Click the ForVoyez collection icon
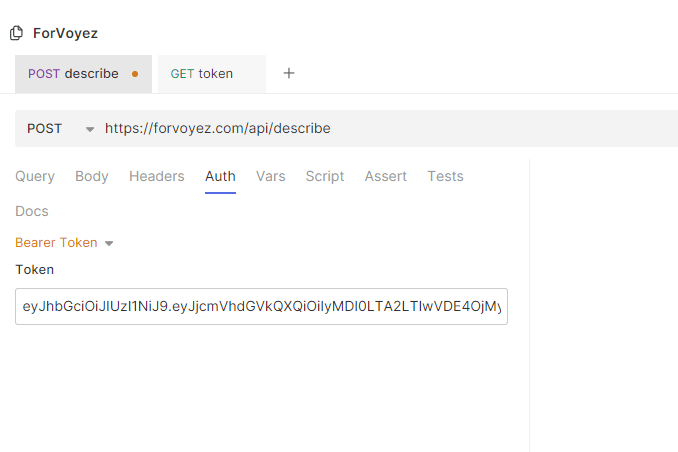 [16, 33]
